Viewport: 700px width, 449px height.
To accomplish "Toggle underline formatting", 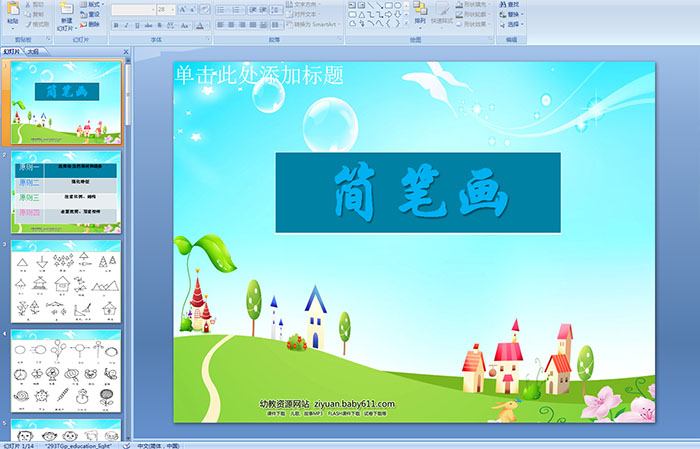I will tap(137, 25).
